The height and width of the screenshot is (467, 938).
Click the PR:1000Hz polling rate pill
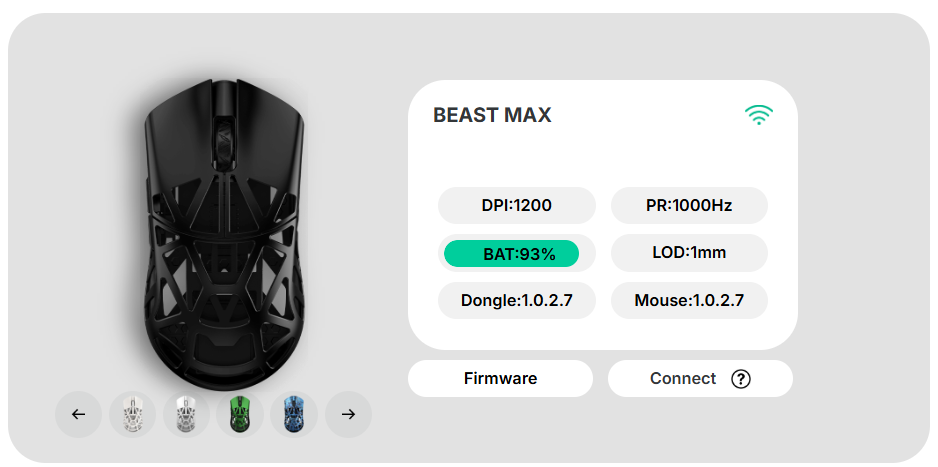[x=689, y=206]
